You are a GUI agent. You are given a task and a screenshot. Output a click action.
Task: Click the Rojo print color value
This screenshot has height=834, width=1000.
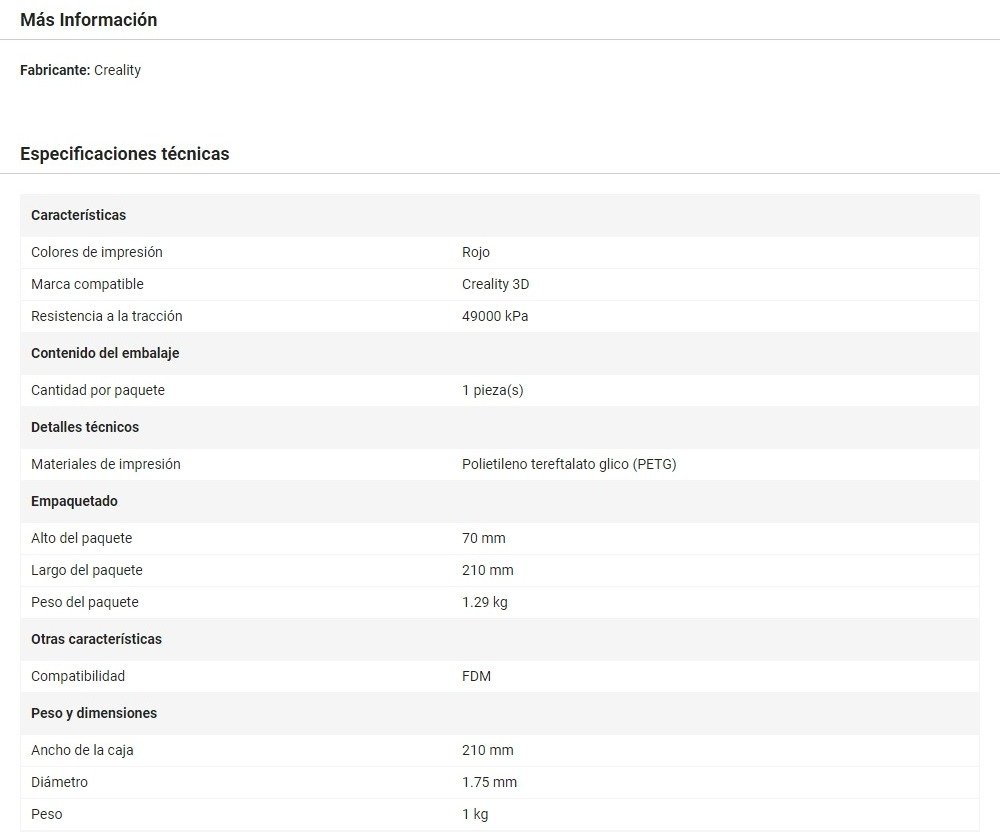pyautogui.click(x=476, y=252)
